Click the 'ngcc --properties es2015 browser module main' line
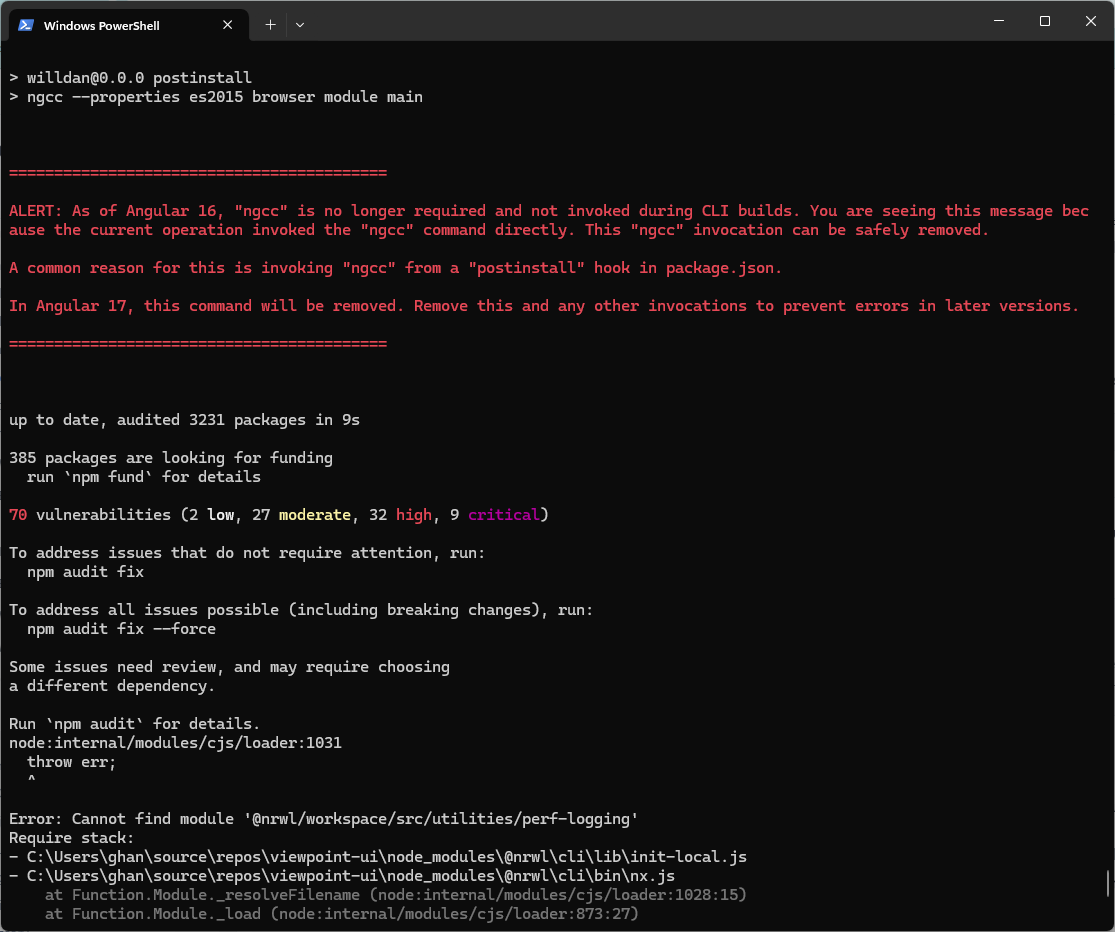1115x932 pixels. click(x=216, y=97)
